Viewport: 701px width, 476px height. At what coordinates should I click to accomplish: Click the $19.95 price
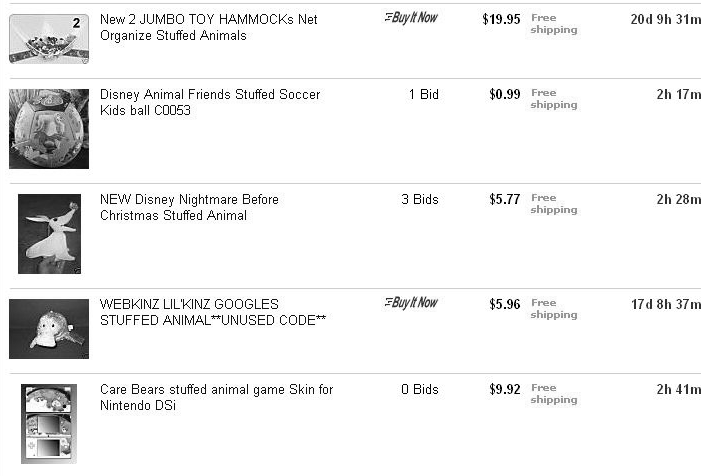tap(501, 19)
